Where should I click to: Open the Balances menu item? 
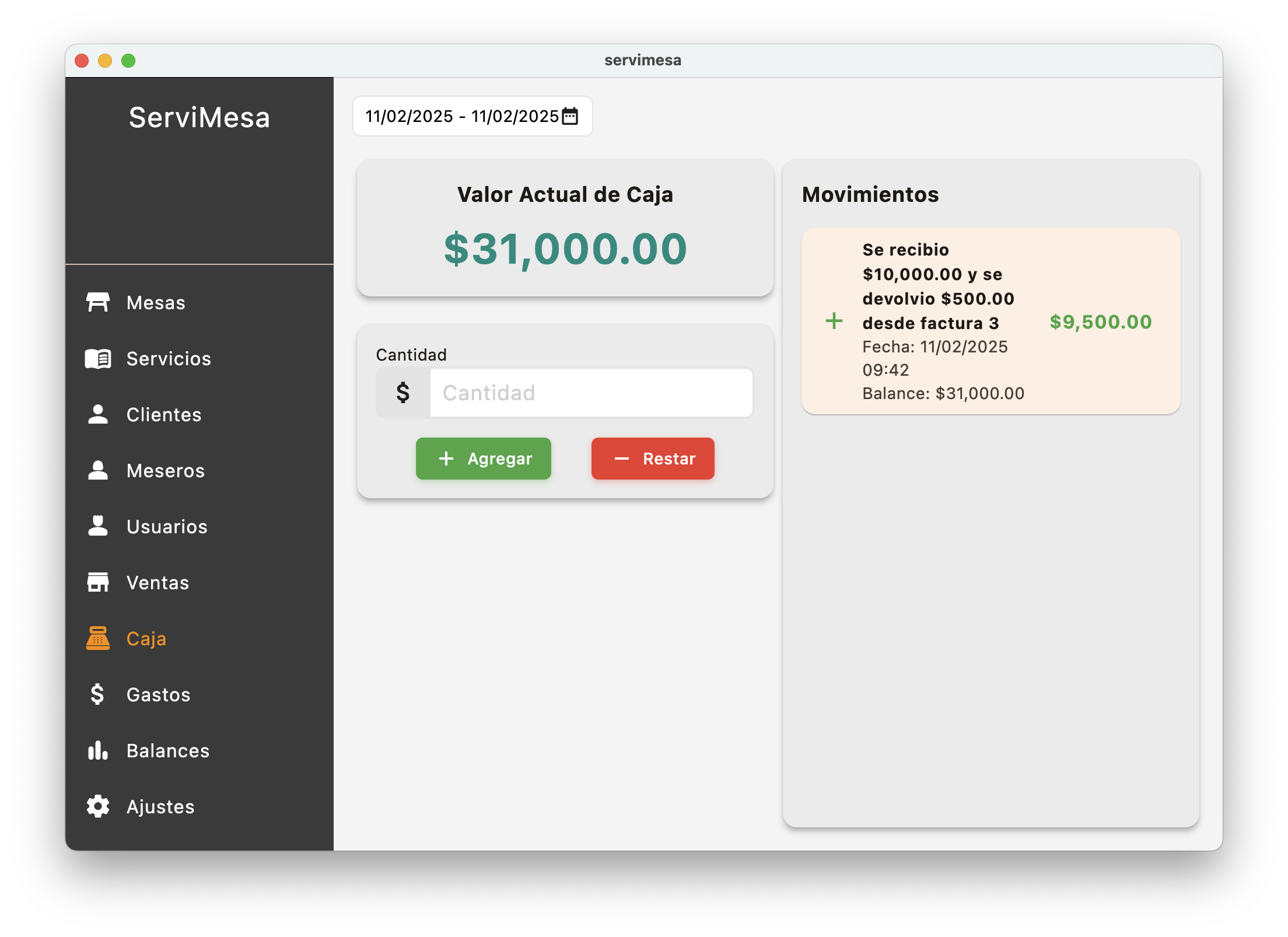pyautogui.click(x=168, y=750)
